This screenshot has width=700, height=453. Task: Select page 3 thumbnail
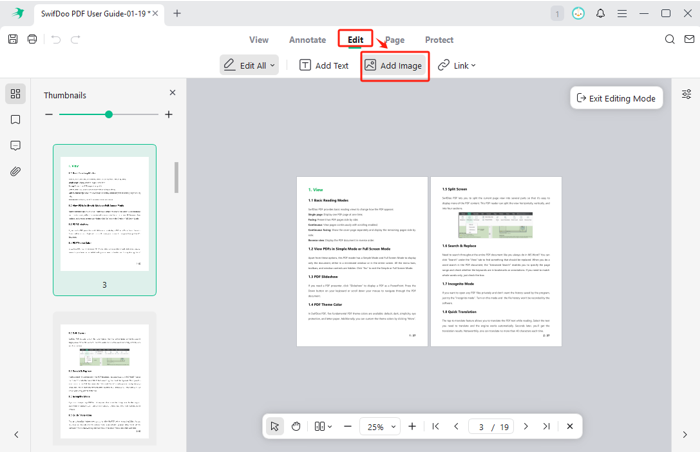104,220
